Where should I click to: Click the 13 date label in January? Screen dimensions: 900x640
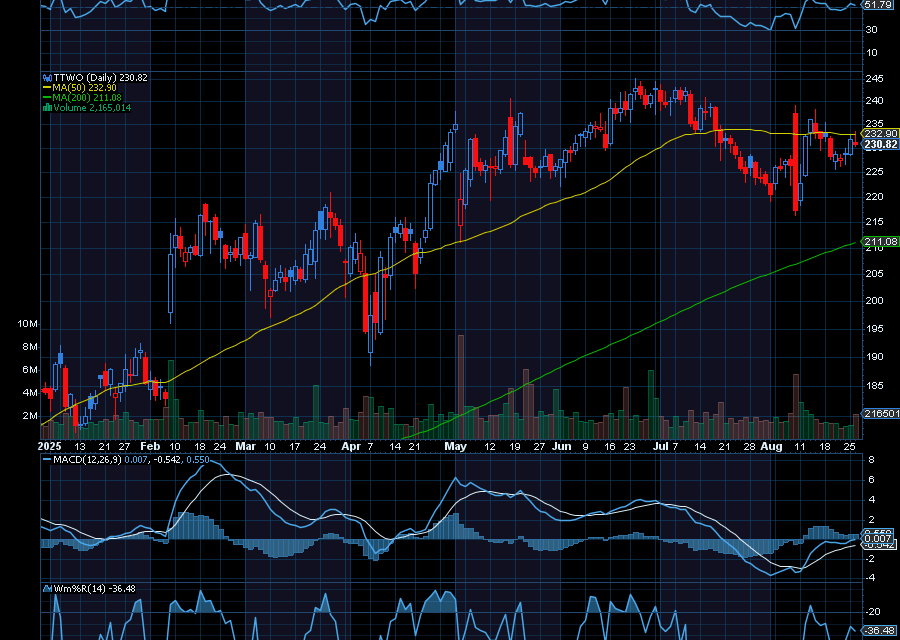[80, 447]
